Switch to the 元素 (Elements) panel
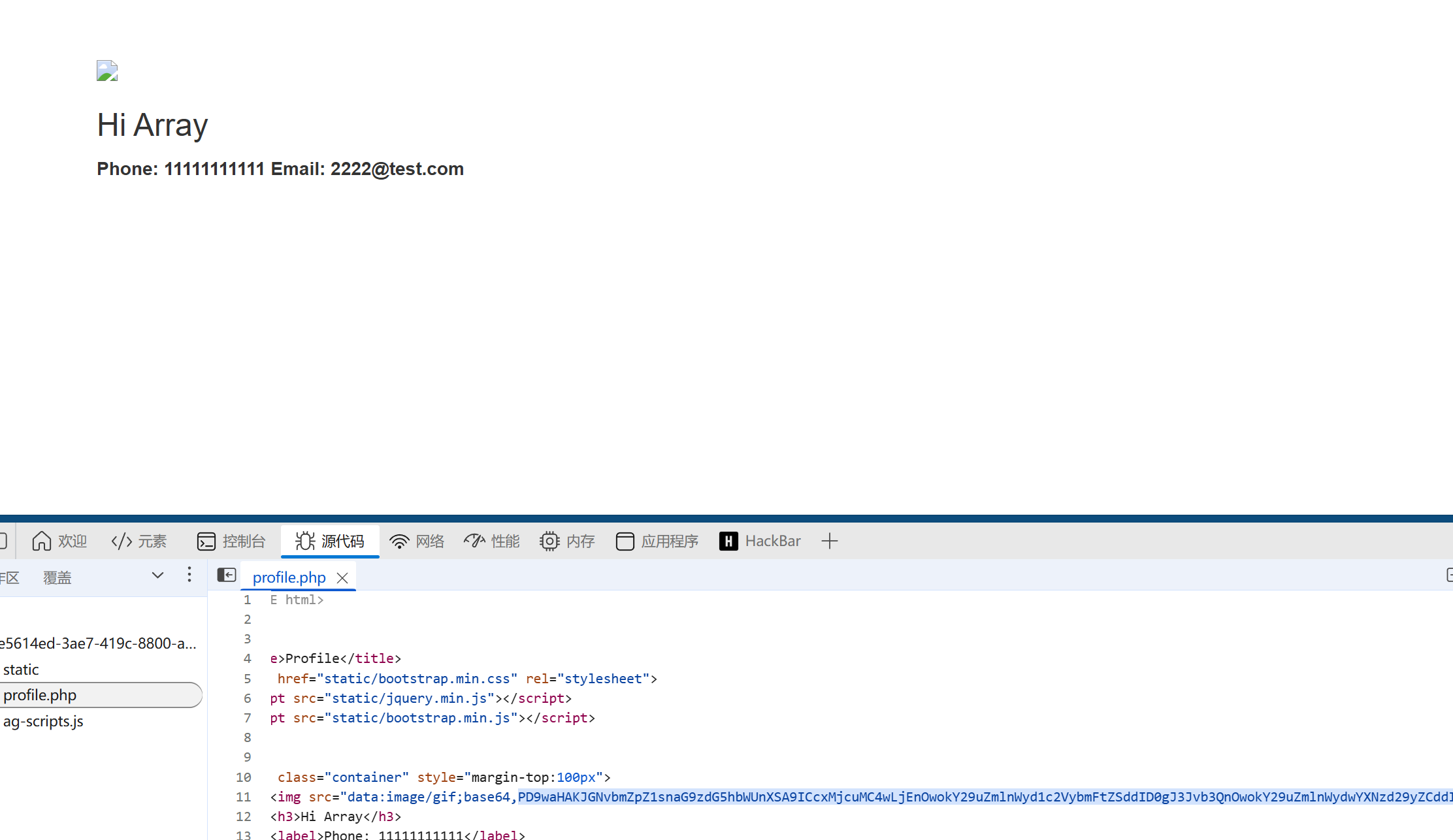 tap(139, 541)
